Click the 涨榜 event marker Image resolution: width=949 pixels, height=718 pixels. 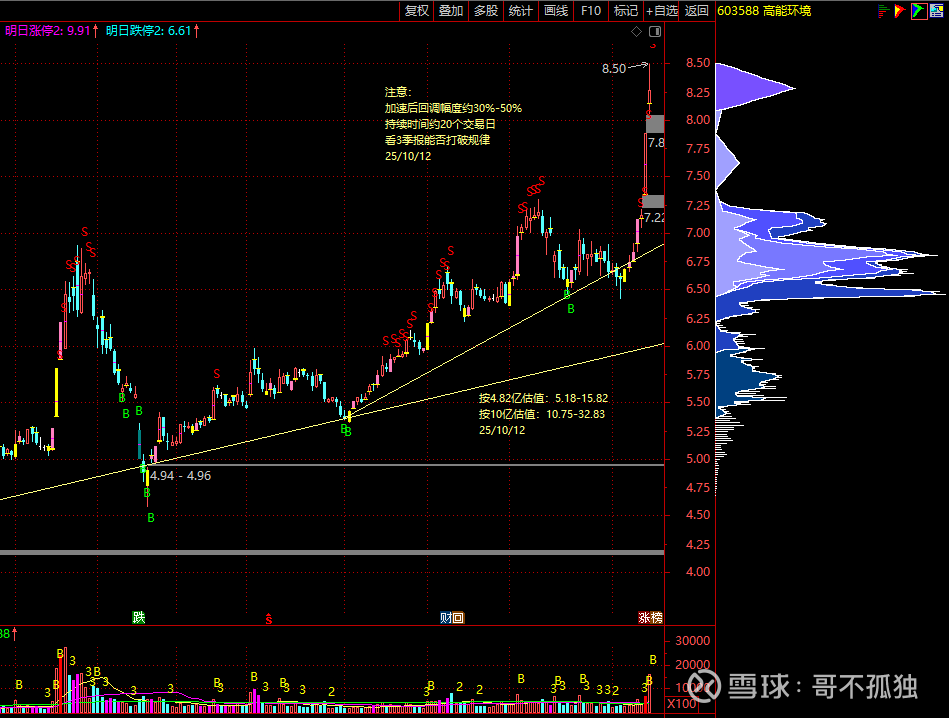[x=651, y=618]
